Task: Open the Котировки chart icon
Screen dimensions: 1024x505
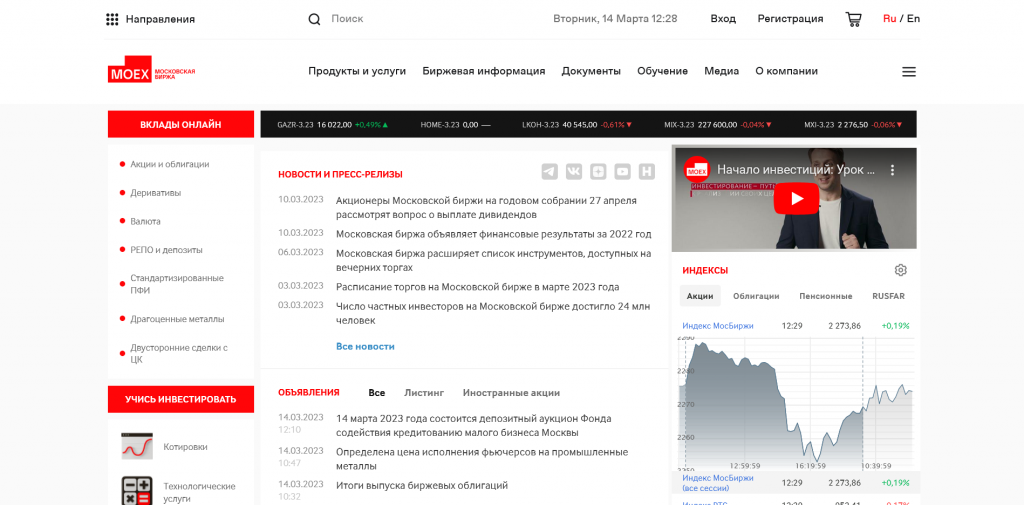Action: [x=137, y=446]
